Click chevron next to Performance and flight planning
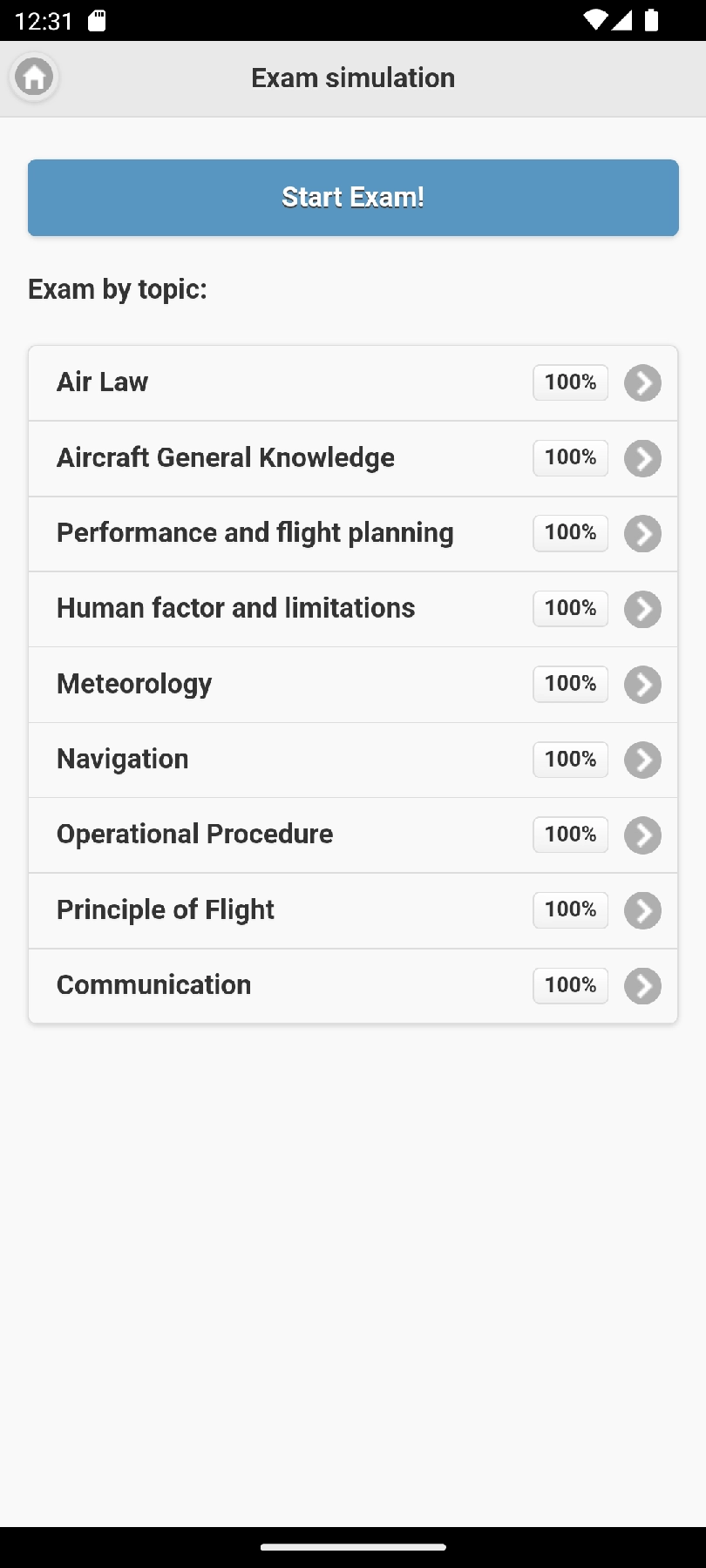Image resolution: width=706 pixels, height=1568 pixels. 642,534
